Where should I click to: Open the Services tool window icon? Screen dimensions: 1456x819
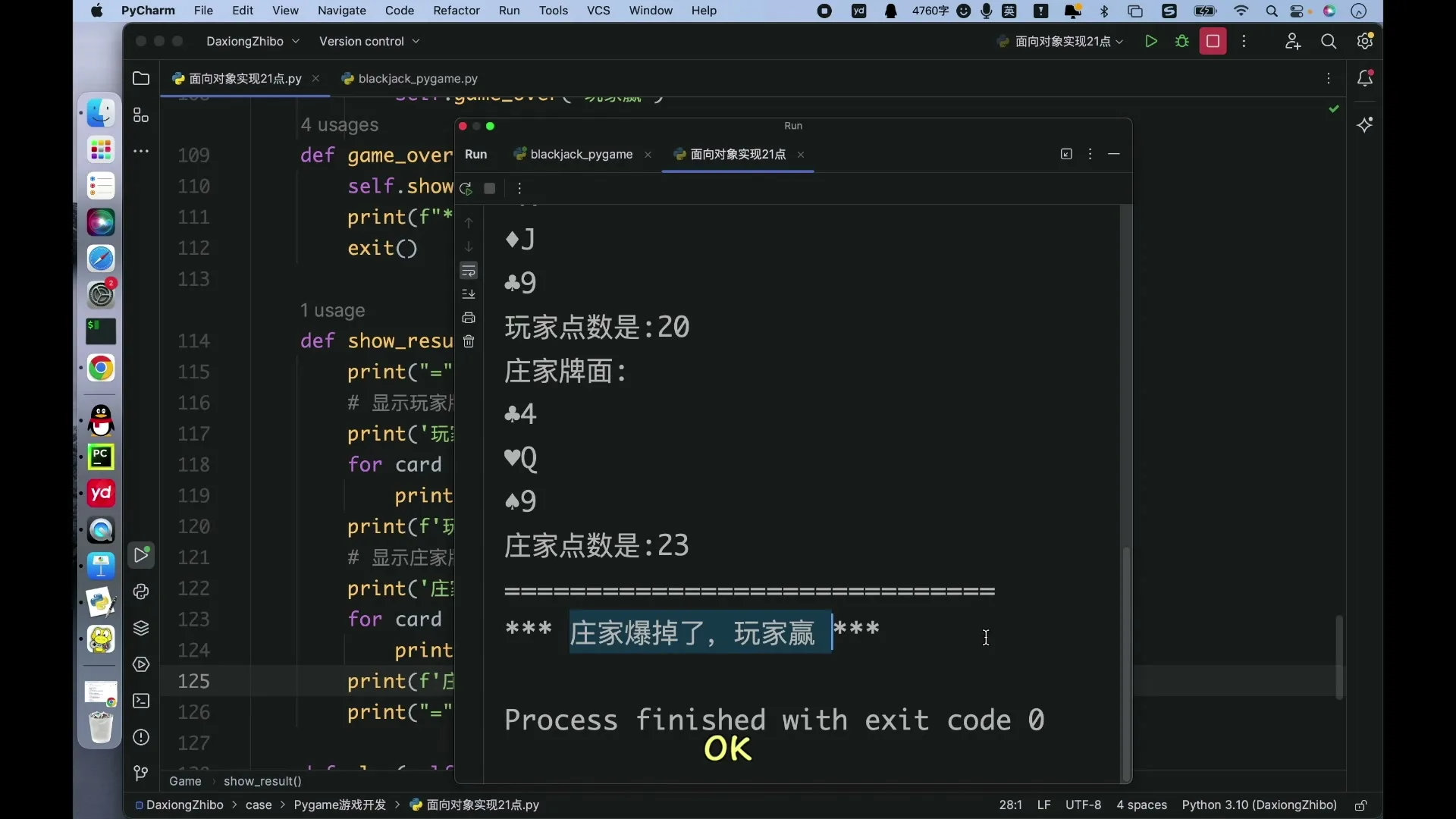coord(141,664)
